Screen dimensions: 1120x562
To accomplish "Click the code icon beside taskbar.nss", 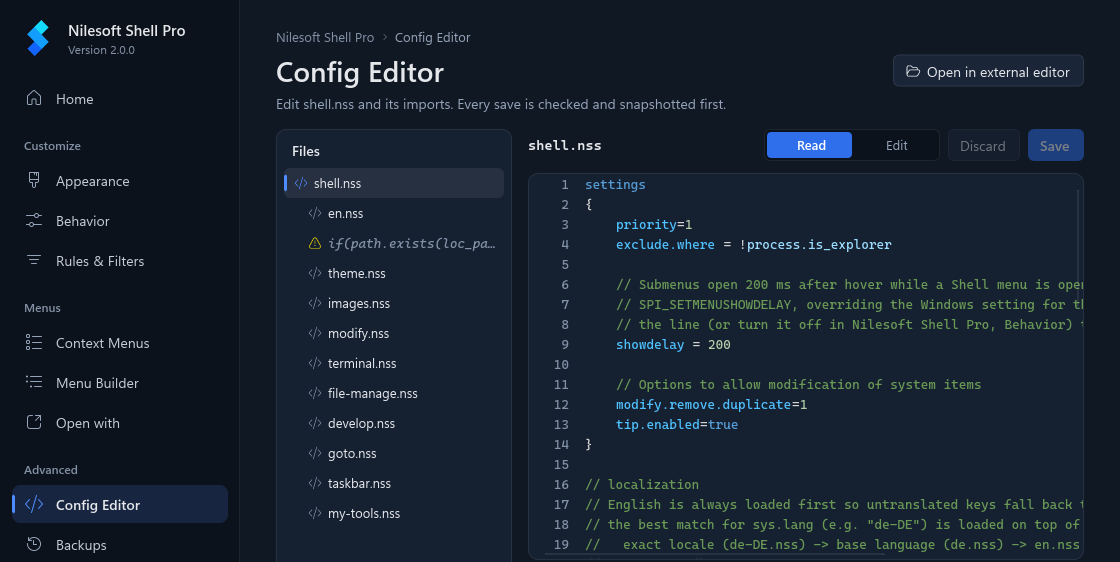I will tap(314, 483).
